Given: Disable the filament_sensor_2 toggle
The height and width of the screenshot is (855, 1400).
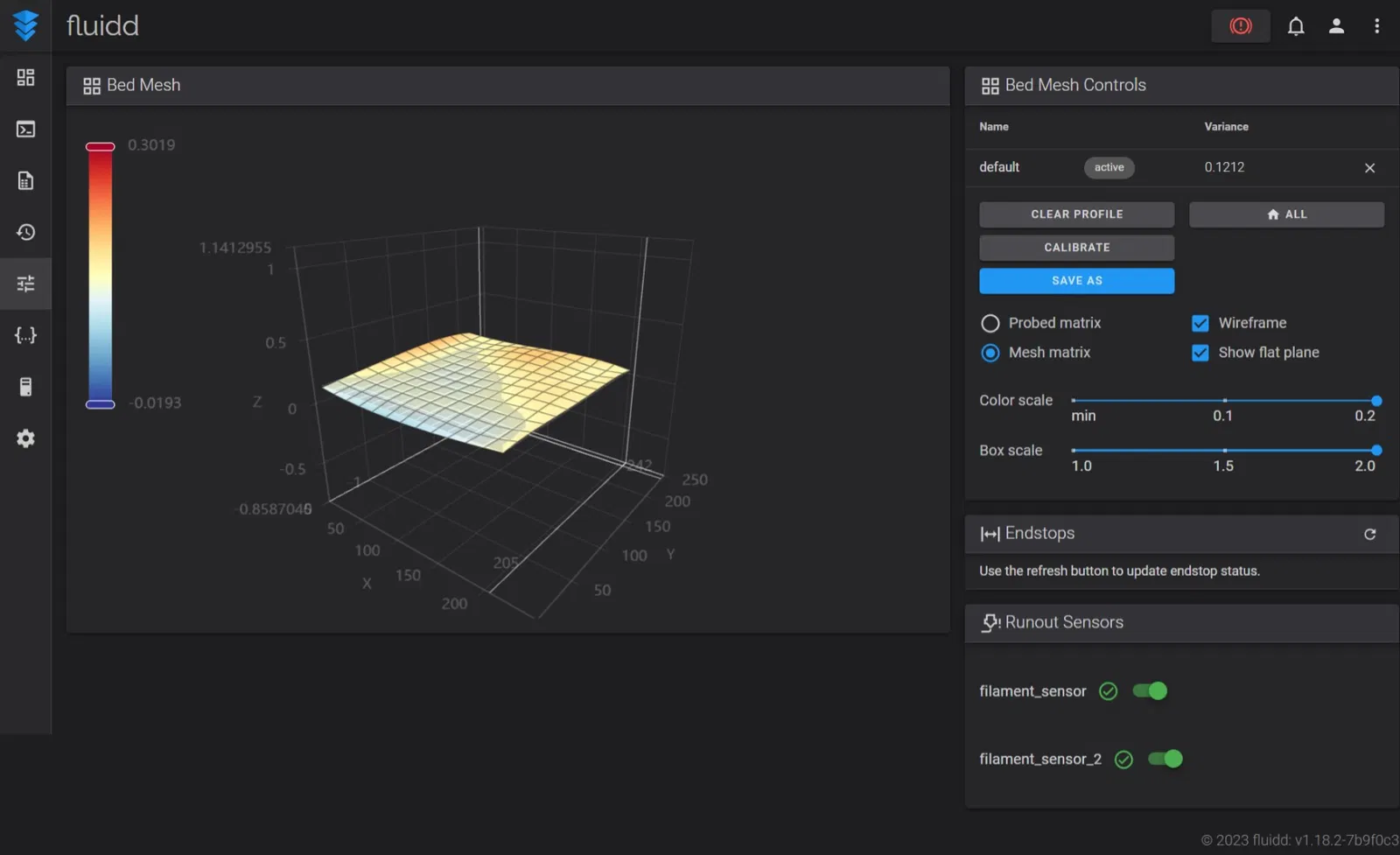Looking at the screenshot, I should pos(1165,759).
